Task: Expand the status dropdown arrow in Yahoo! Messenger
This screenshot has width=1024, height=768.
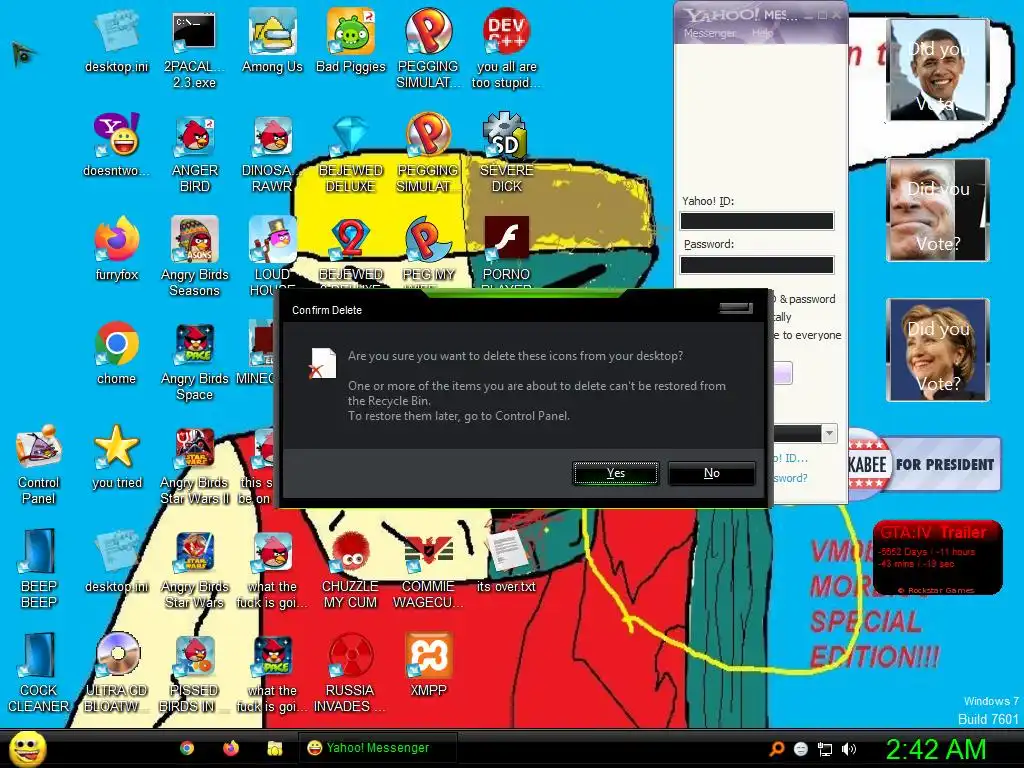Action: point(829,433)
